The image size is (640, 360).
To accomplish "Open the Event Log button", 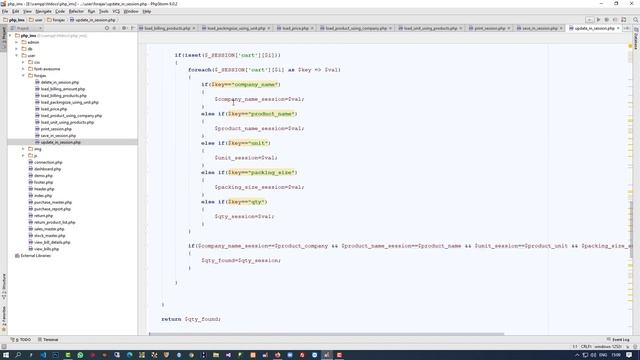I will (618, 339).
